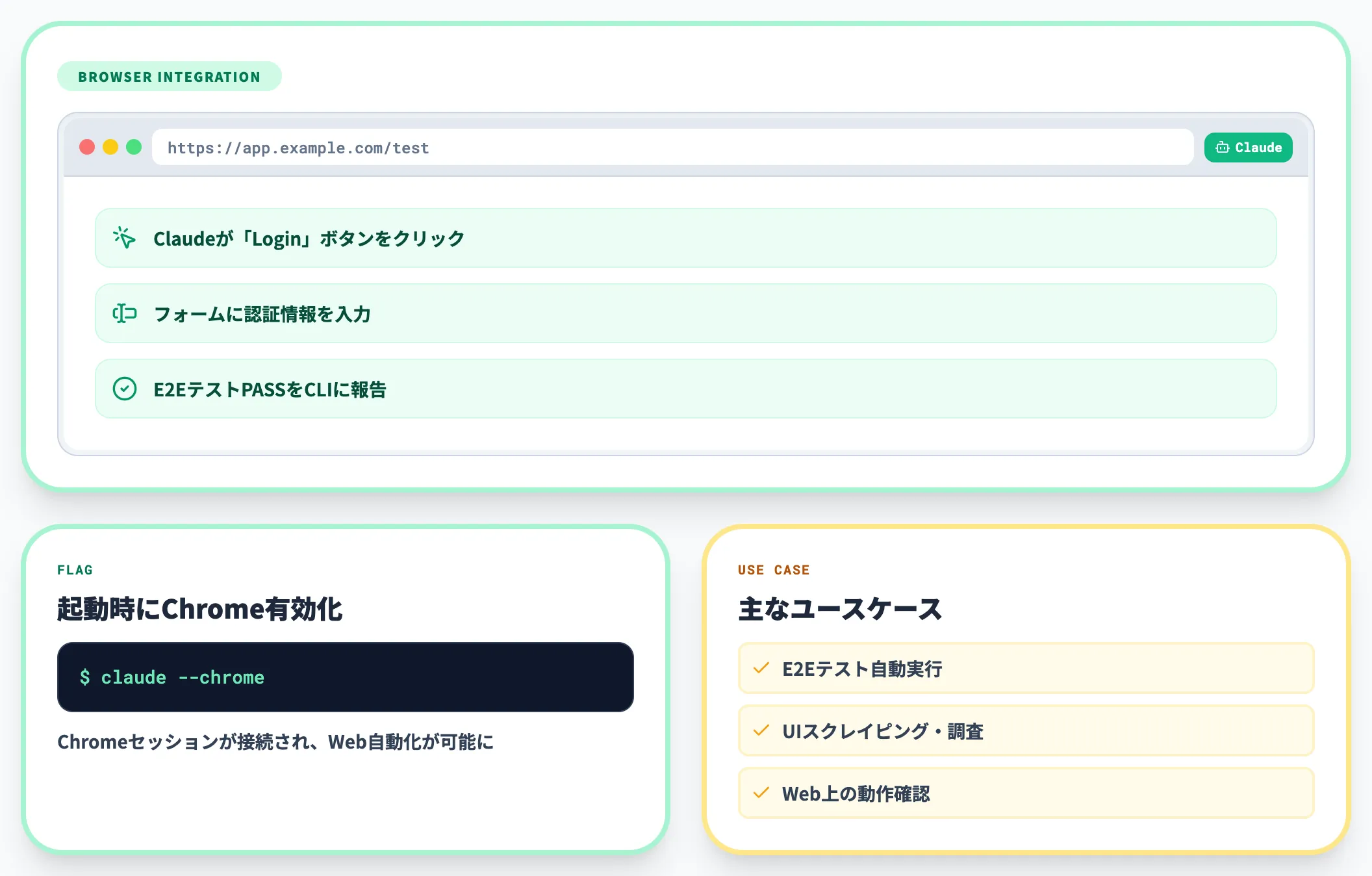1372x876 pixels.
Task: Click the cursor-click icon beside Login step
Action: tap(124, 238)
